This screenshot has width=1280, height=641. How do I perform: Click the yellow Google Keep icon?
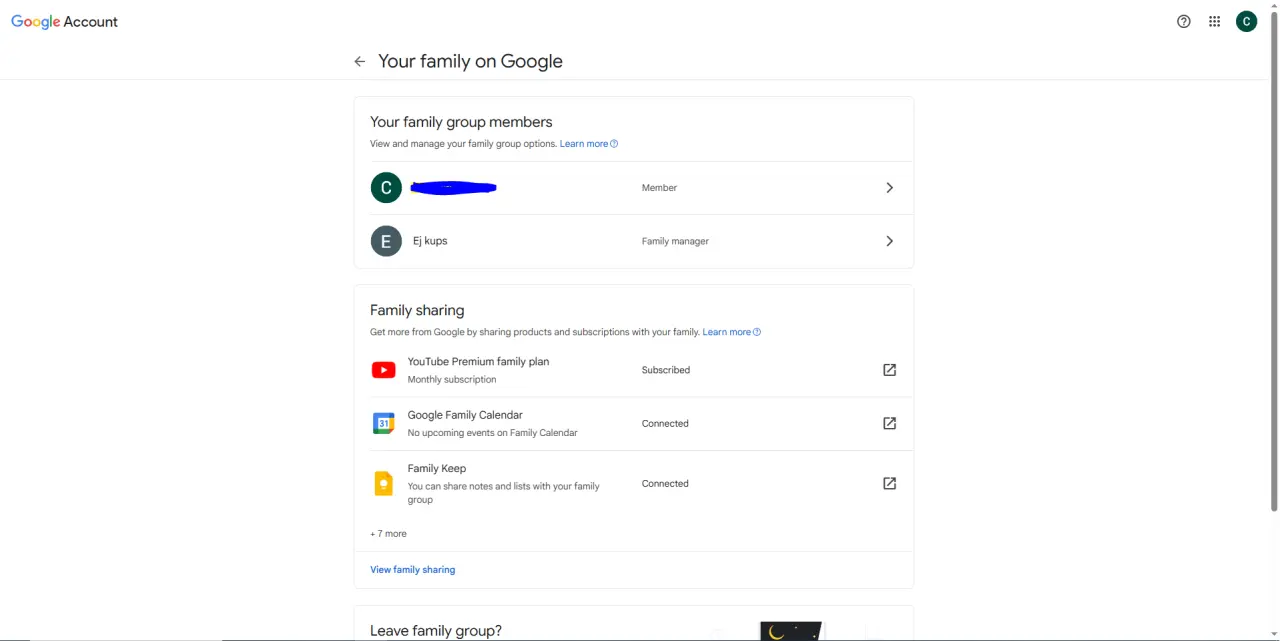pos(383,484)
